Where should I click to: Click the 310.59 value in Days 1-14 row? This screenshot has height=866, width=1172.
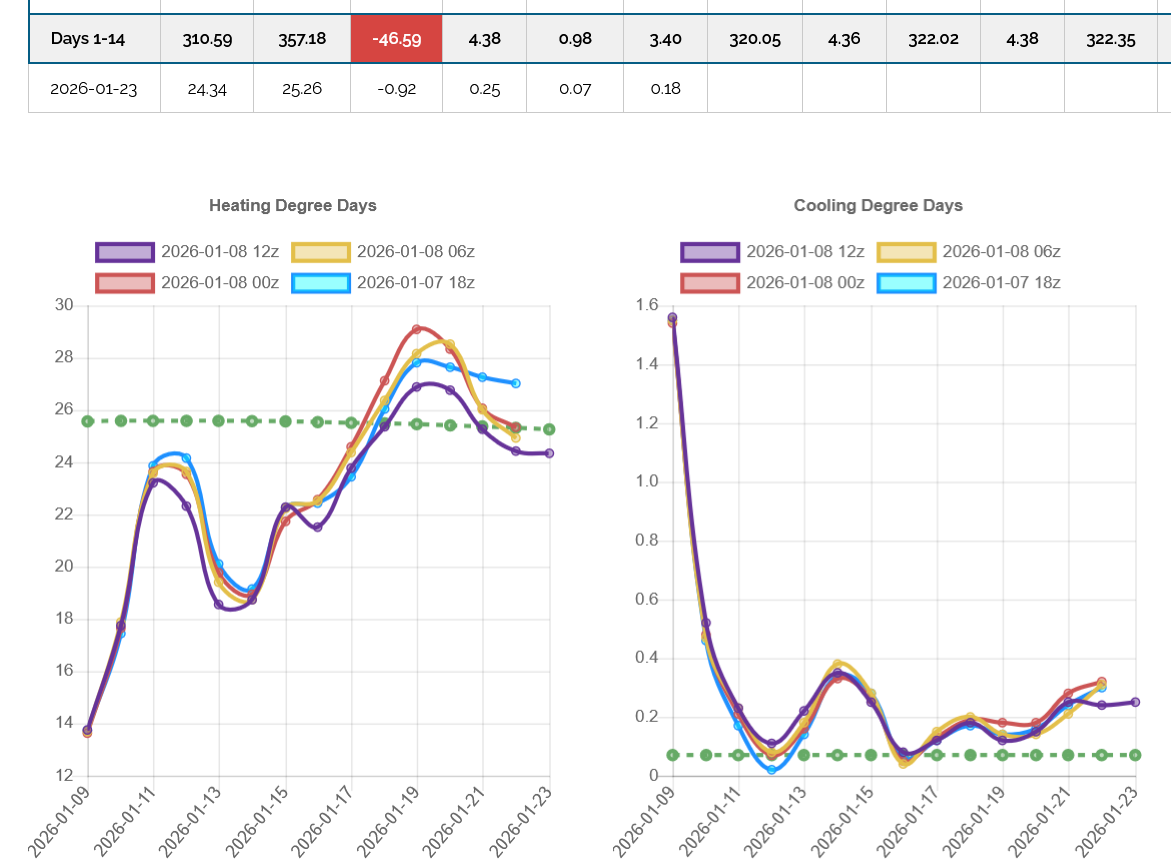click(207, 40)
